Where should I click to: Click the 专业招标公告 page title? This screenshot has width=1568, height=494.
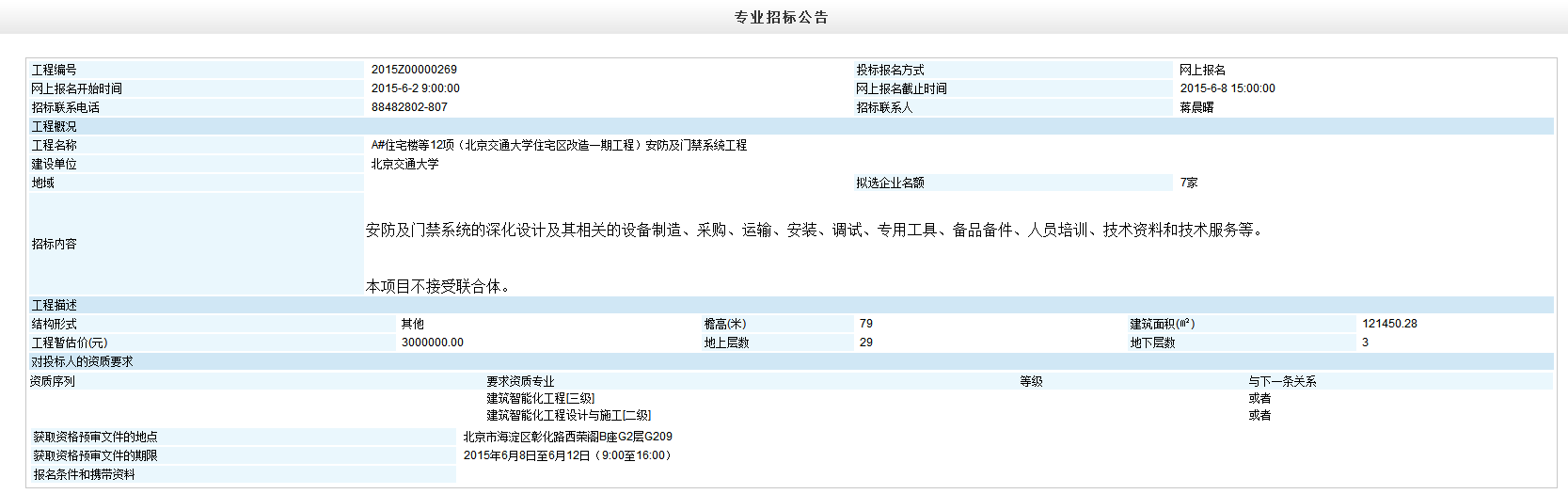click(x=781, y=17)
